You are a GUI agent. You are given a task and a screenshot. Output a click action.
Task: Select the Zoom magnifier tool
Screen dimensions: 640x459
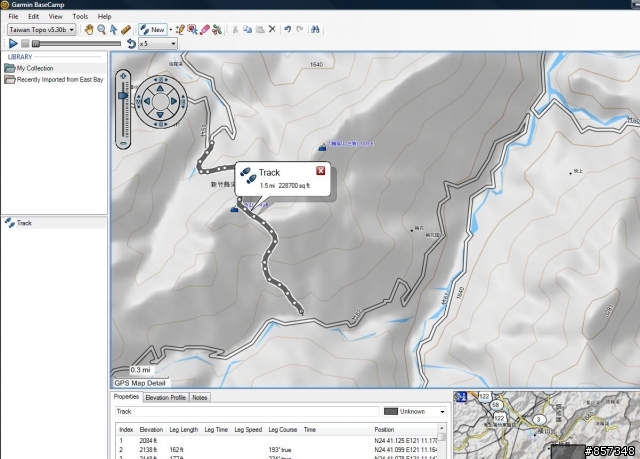click(x=101, y=29)
